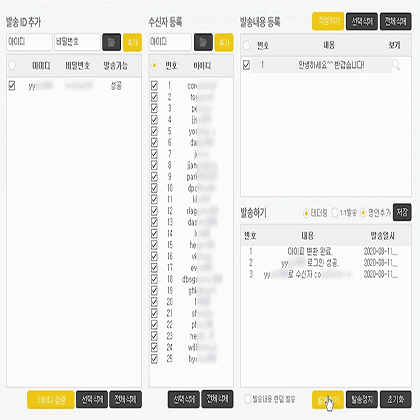Select the 1:1발송 radio option
Image resolution: width=420 pixels, height=420 pixels.
(x=335, y=213)
